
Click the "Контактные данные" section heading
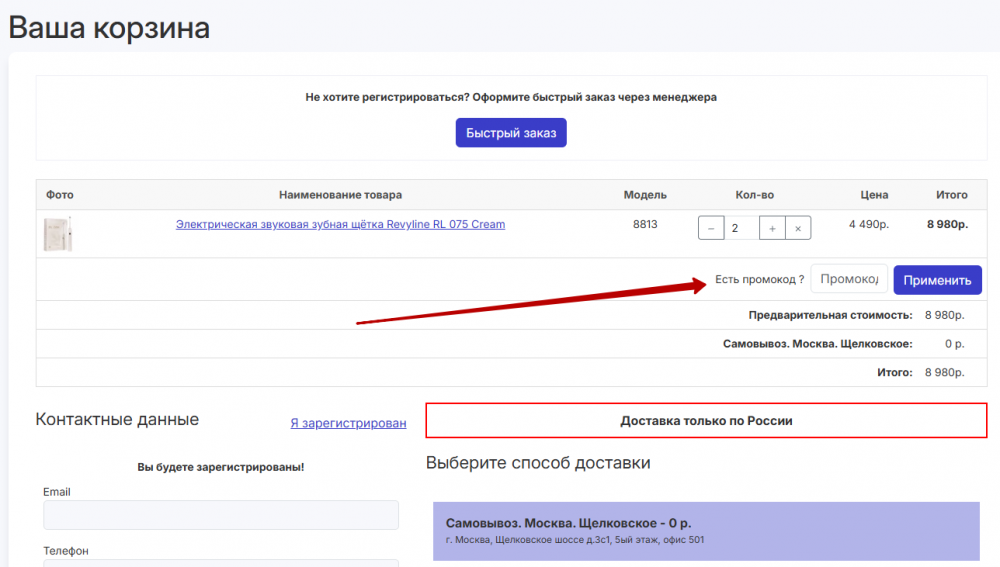point(117,419)
